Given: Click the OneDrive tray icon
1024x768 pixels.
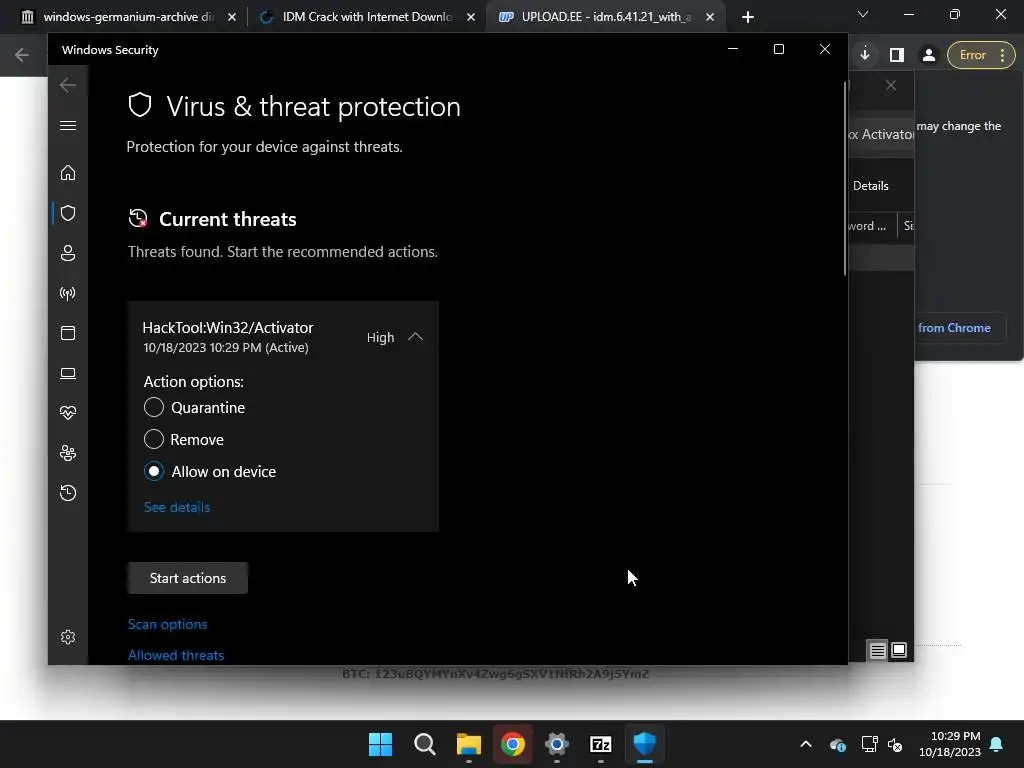Looking at the screenshot, I should click(x=838, y=744).
